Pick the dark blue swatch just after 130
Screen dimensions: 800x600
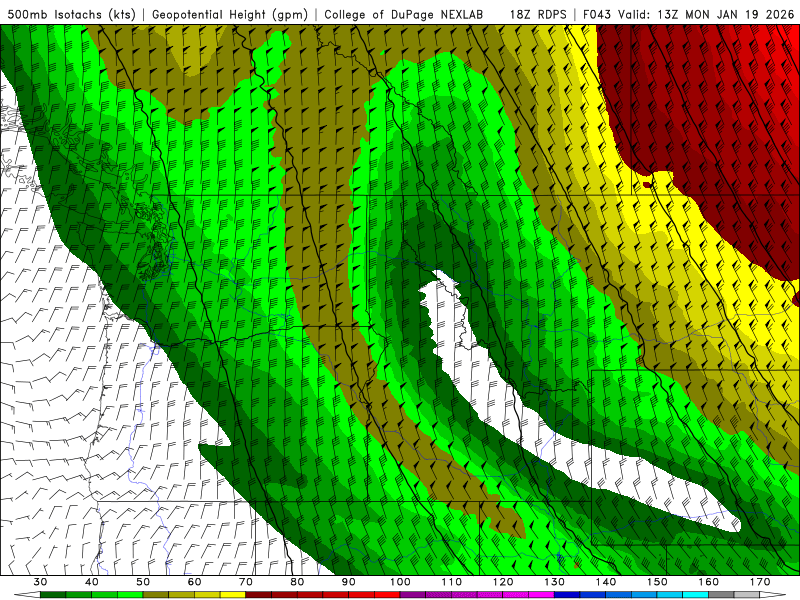(567, 595)
